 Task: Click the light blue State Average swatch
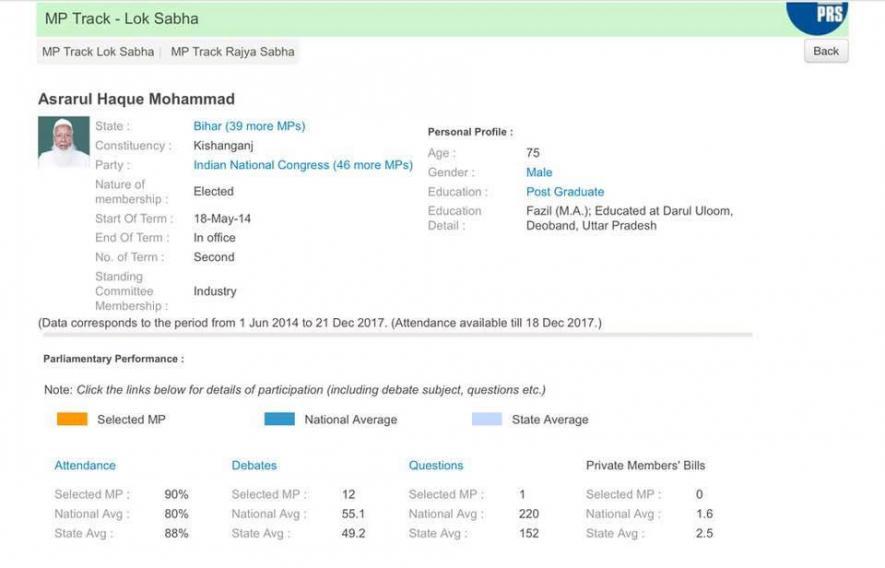(x=487, y=419)
